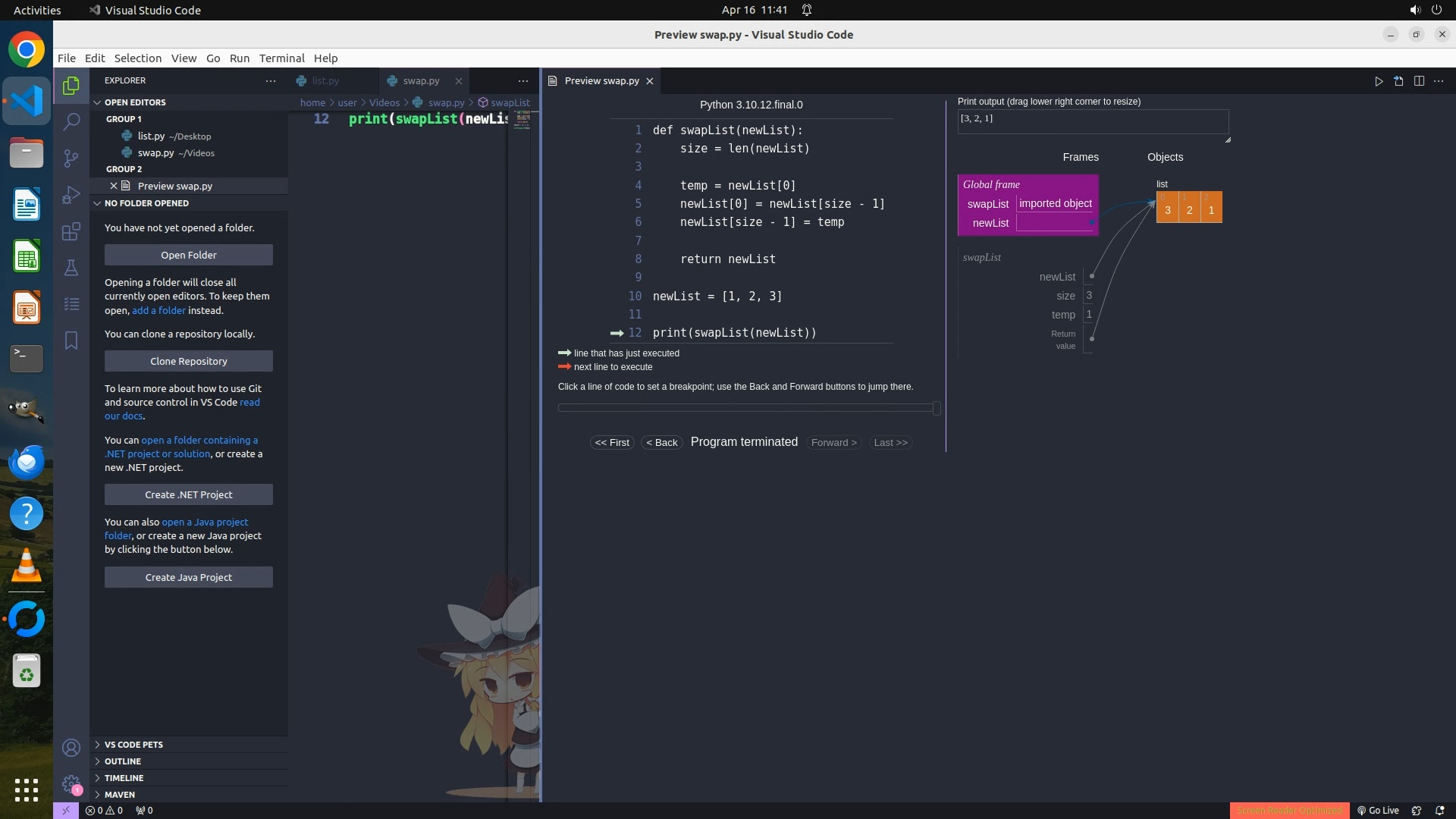The width and height of the screenshot is (1456, 819).
Task: Open the Terminal menu
Action: click(x=281, y=58)
